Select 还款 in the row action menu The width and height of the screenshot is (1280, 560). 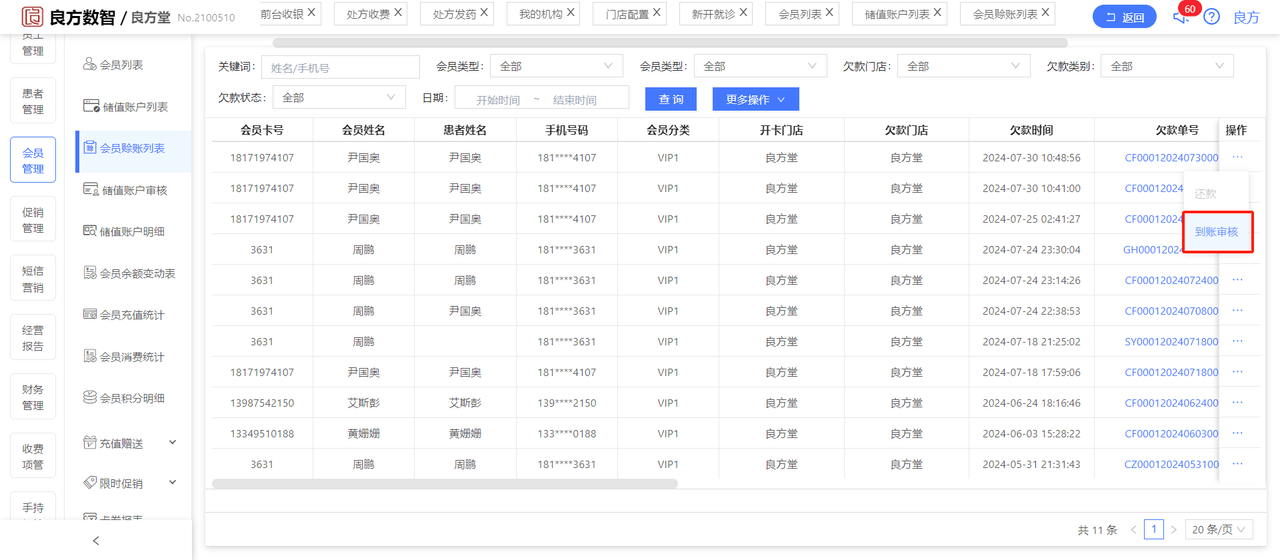click(x=1206, y=194)
